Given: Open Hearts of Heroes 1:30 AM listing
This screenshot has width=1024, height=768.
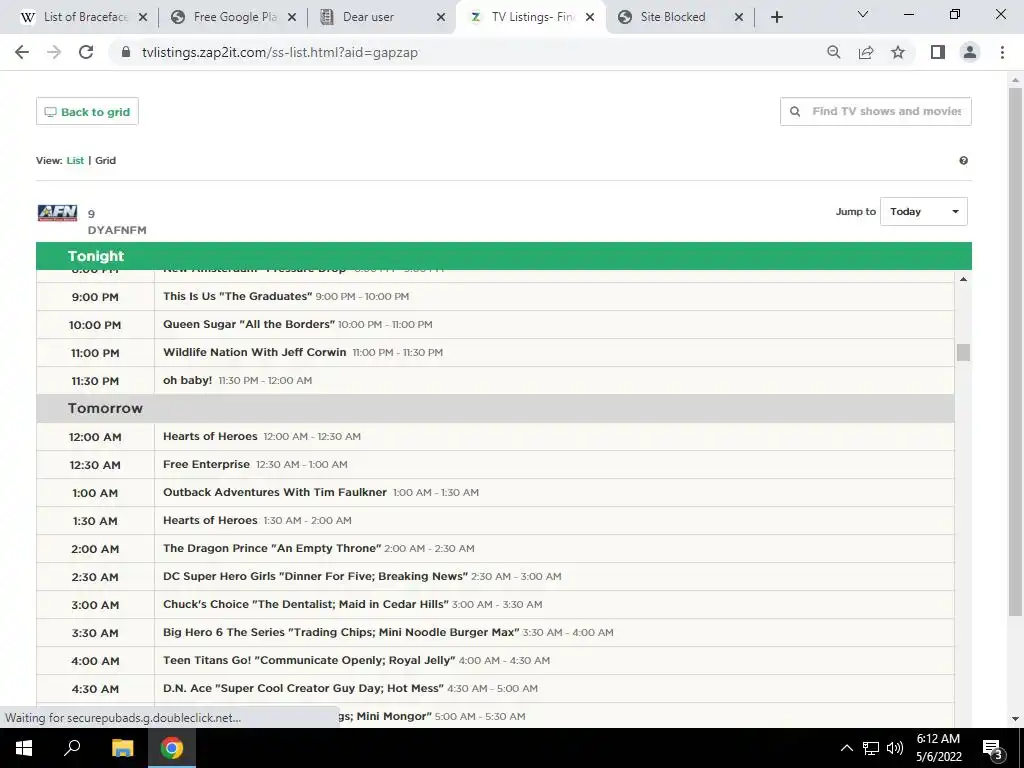Looking at the screenshot, I should coord(210,520).
